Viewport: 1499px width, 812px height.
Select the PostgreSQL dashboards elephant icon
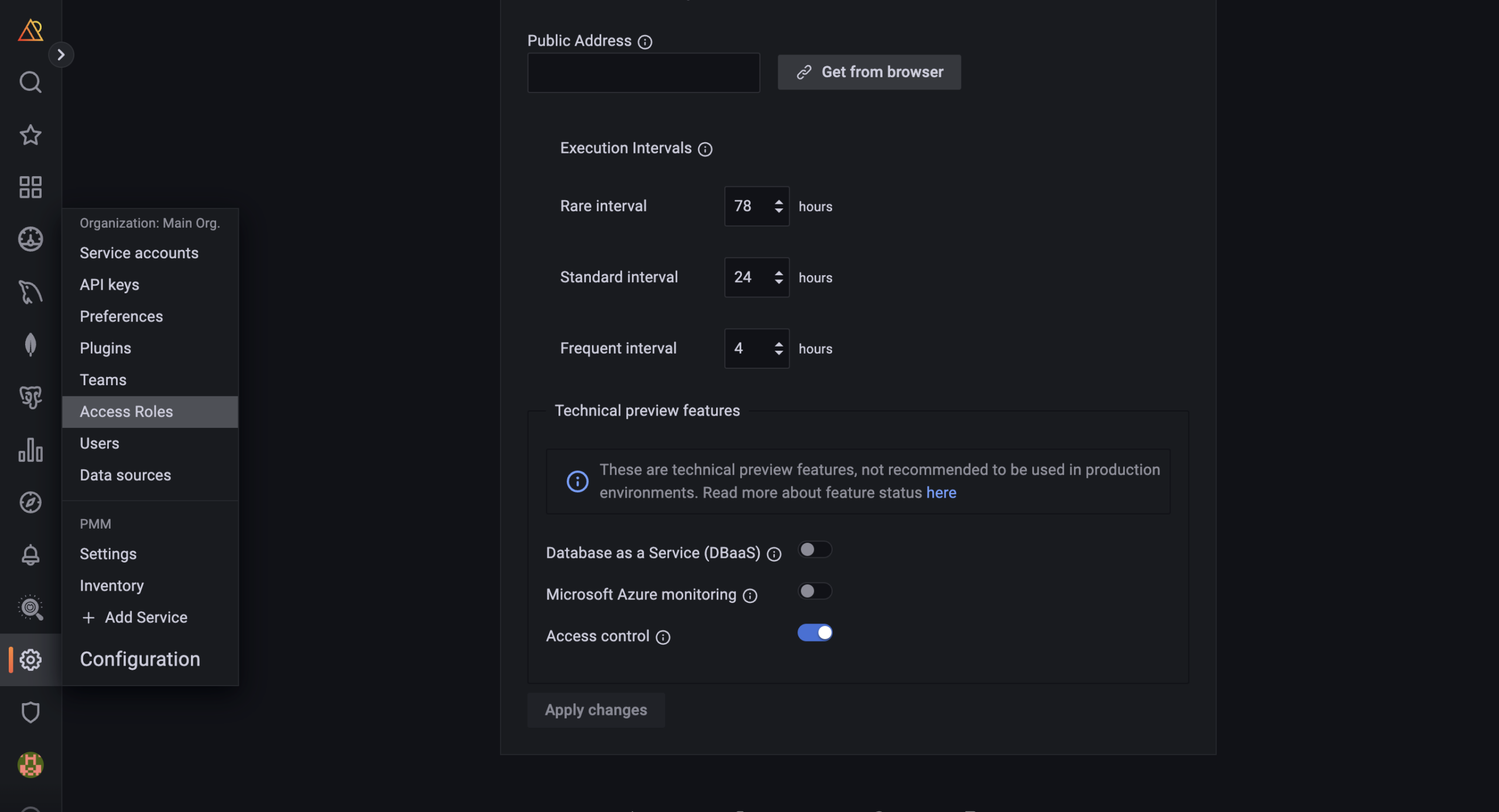[x=30, y=397]
